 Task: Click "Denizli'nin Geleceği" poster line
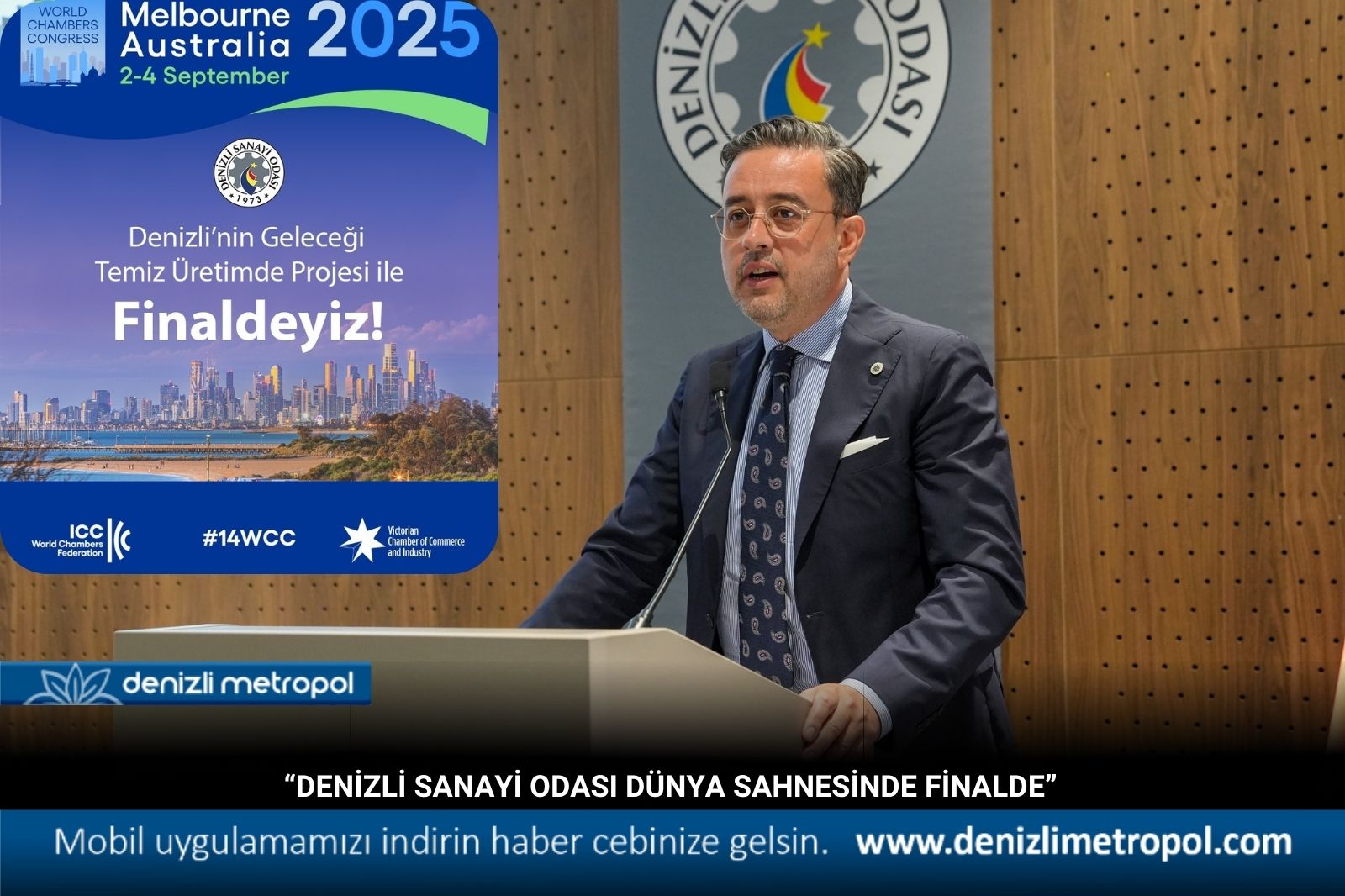click(246, 237)
